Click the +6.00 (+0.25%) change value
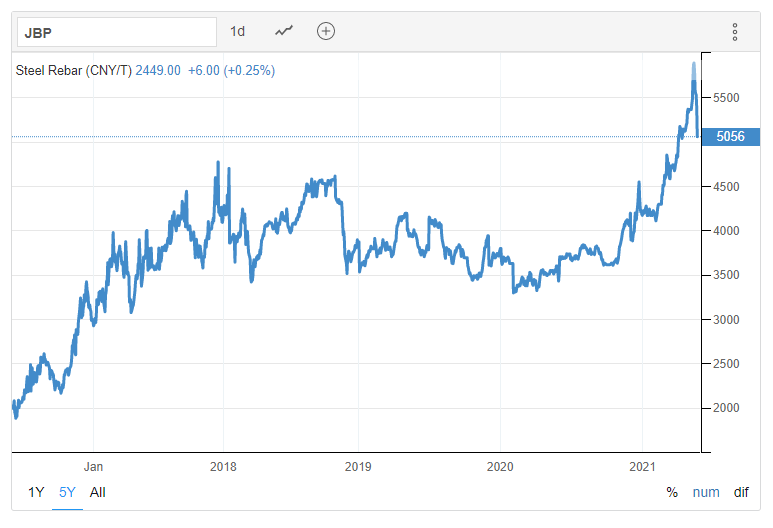773x528 pixels. (x=231, y=70)
